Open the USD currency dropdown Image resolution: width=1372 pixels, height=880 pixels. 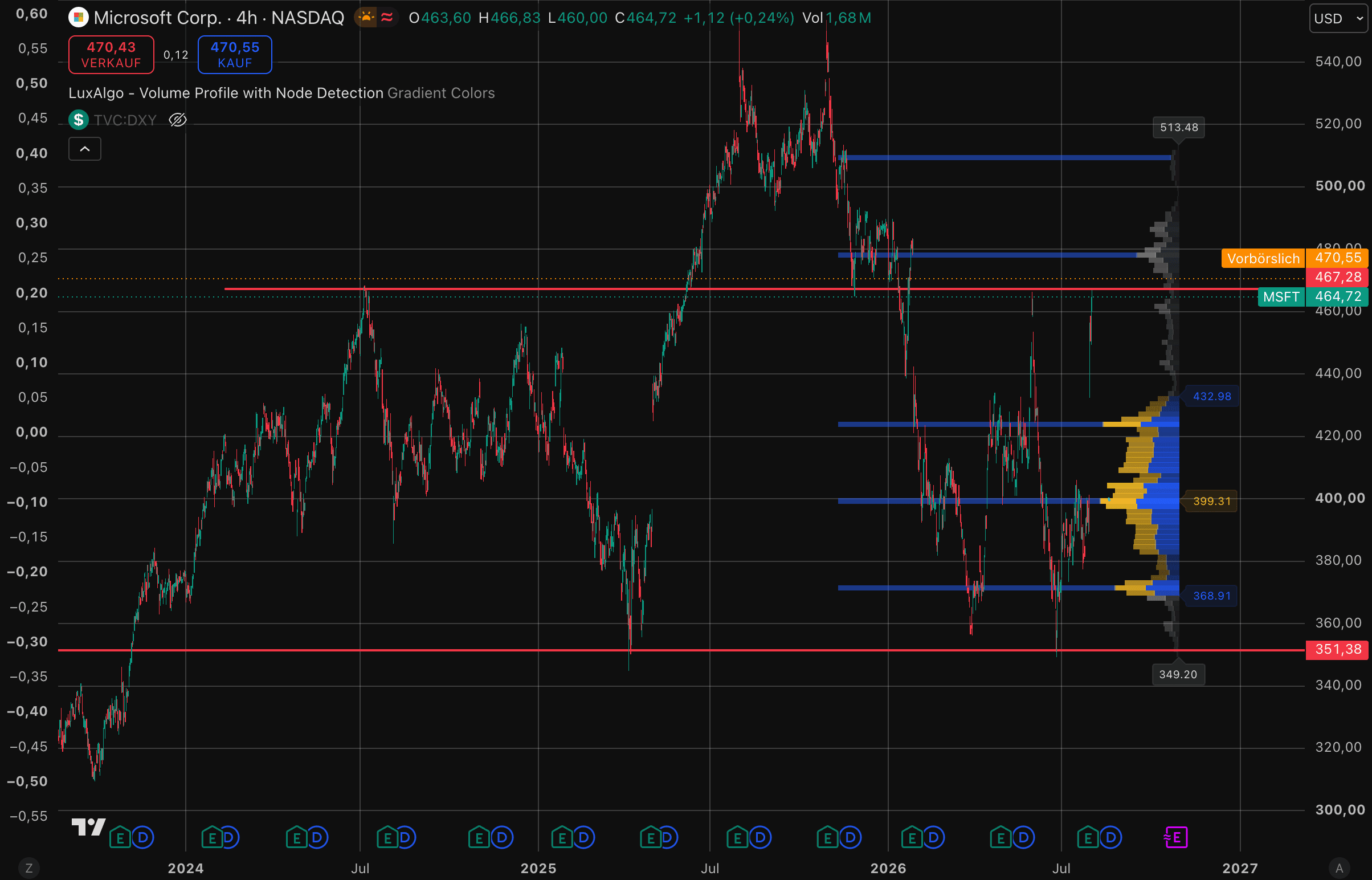point(1338,18)
